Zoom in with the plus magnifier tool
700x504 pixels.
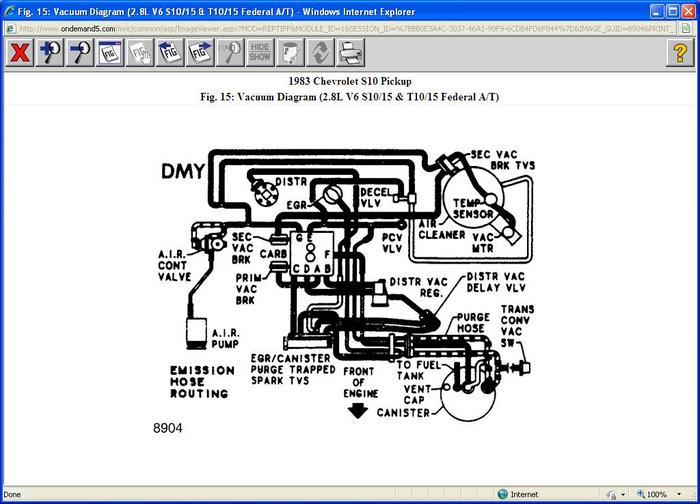(x=50, y=53)
